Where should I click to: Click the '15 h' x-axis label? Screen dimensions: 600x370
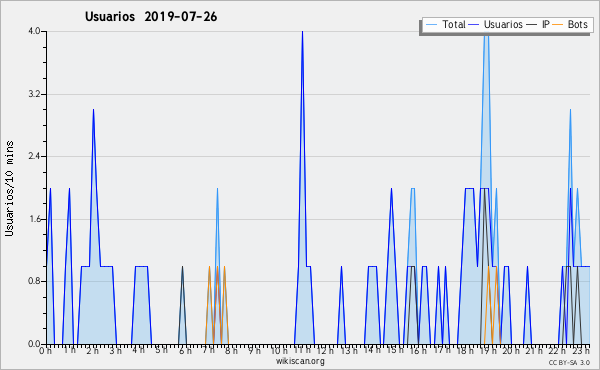click(x=395, y=350)
